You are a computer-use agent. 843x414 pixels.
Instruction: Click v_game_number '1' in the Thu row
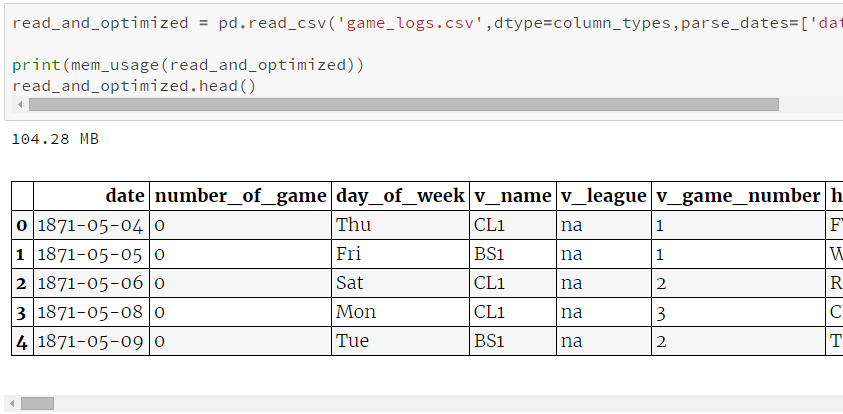(x=738, y=225)
